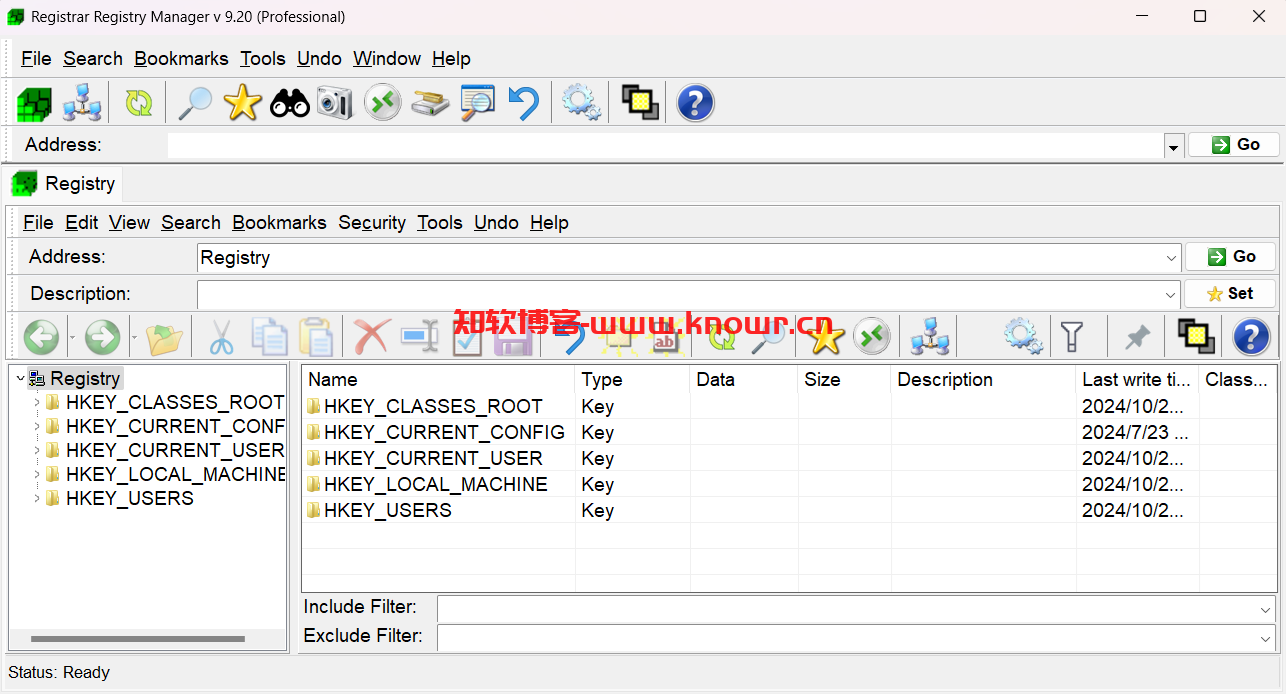
Task: Click the Address field containing Registry
Action: click(689, 258)
